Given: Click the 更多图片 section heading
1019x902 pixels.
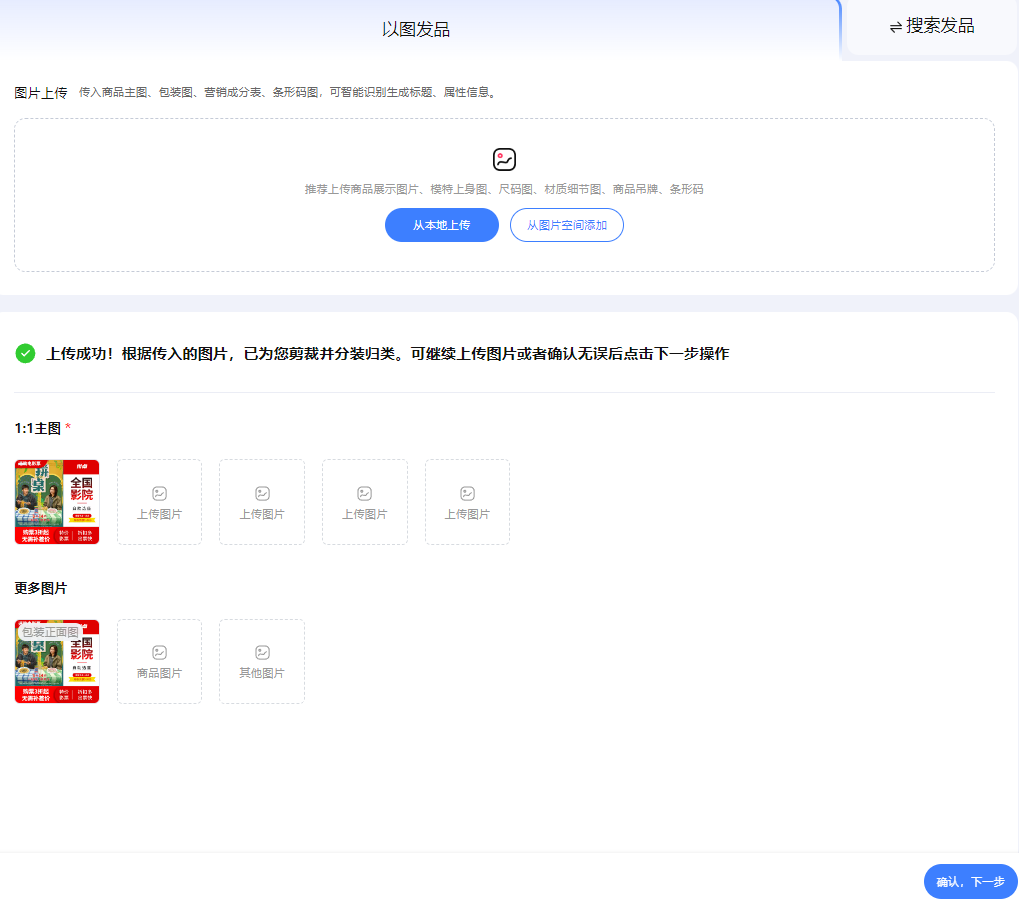Looking at the screenshot, I should pos(41,588).
